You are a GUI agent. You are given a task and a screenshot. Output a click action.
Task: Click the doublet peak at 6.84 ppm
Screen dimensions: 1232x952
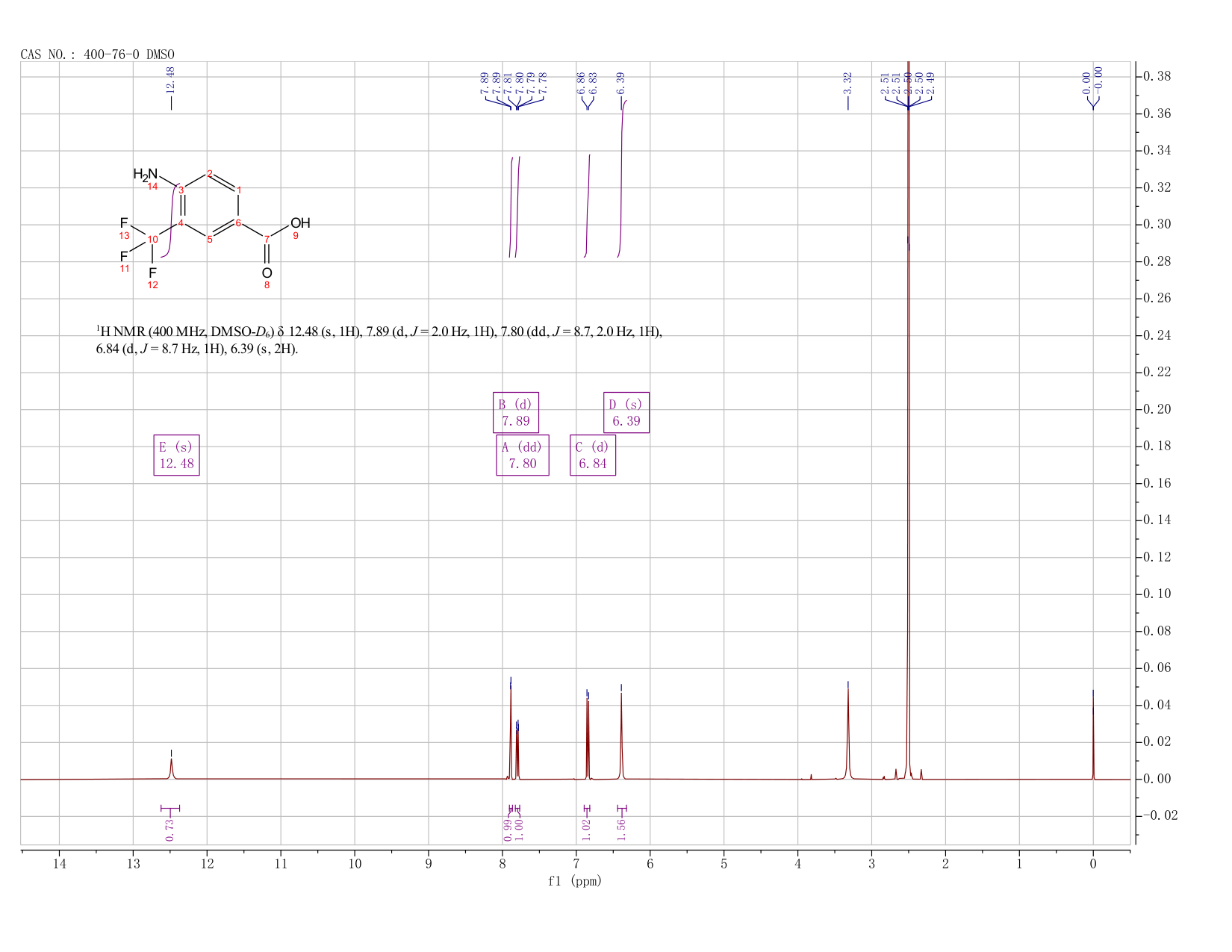pos(588,739)
